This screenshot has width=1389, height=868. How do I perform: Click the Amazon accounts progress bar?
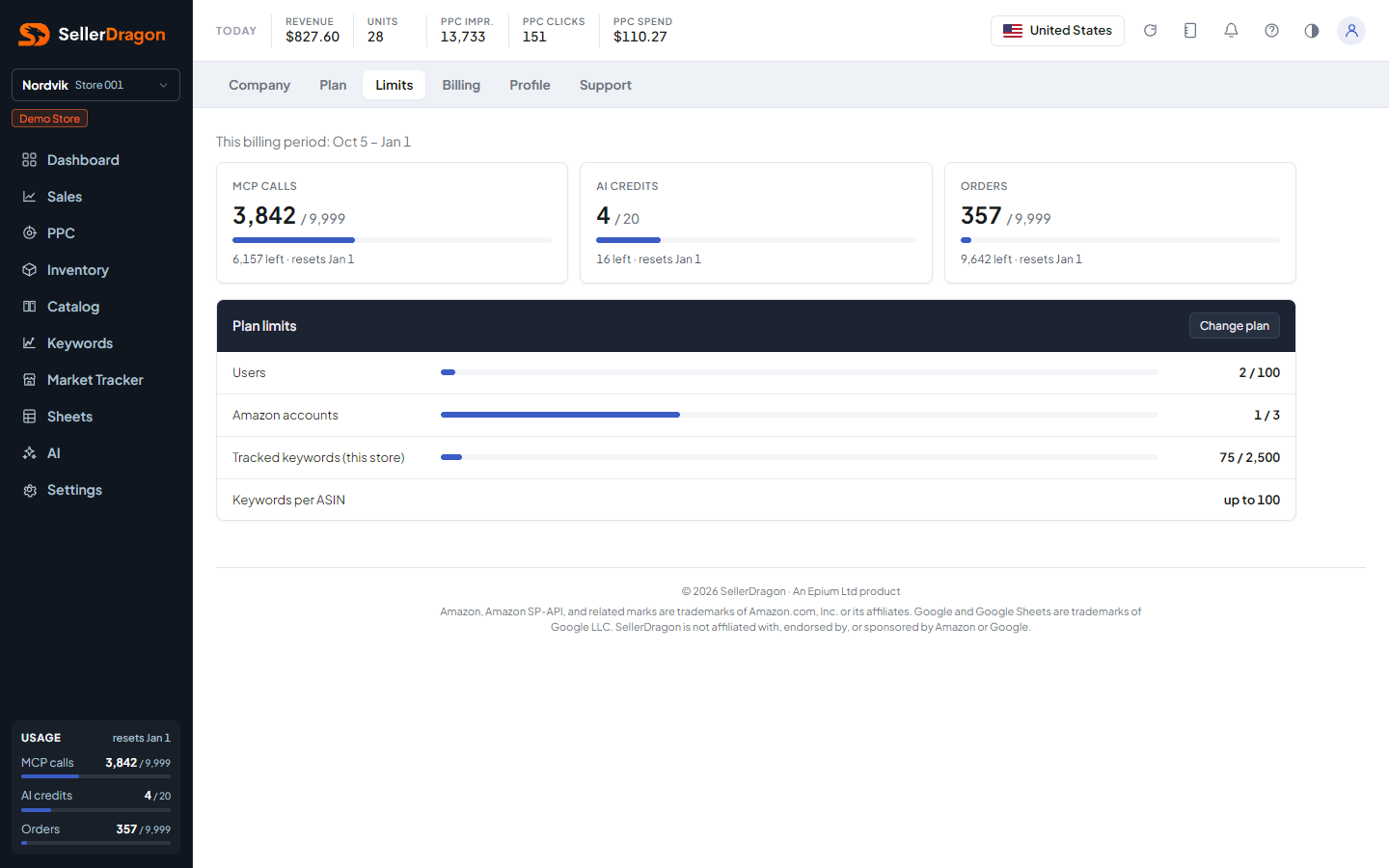coord(799,415)
